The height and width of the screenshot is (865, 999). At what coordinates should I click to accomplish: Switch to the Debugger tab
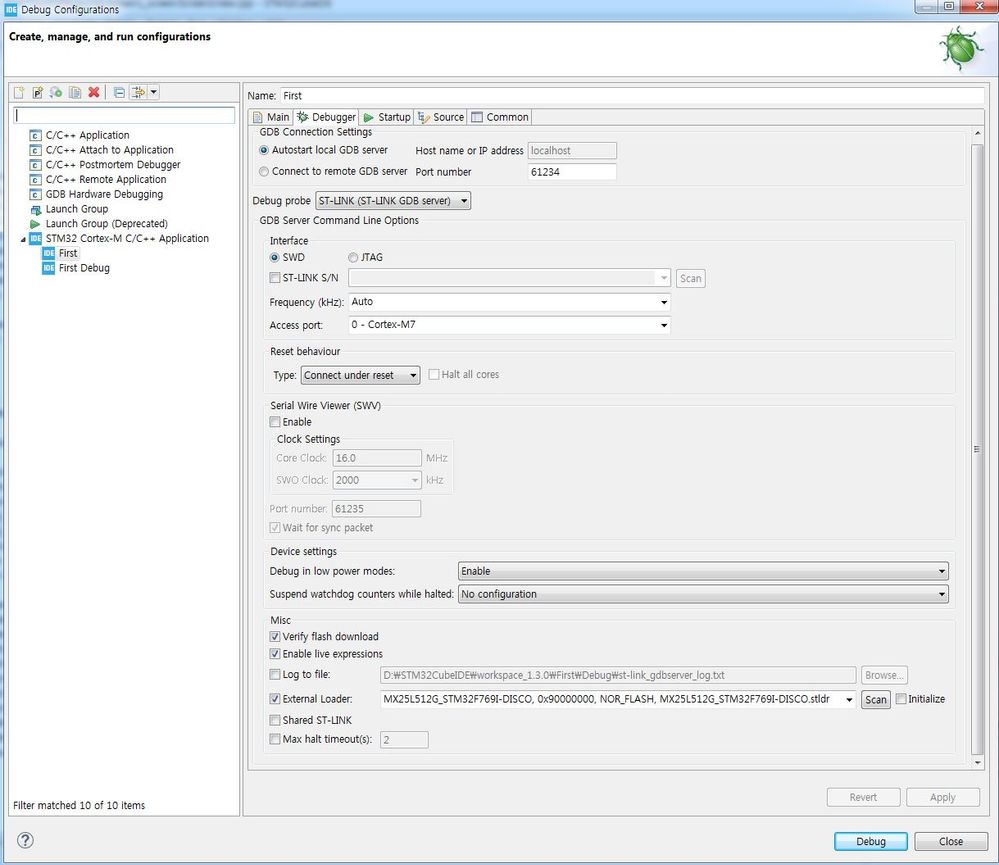326,117
